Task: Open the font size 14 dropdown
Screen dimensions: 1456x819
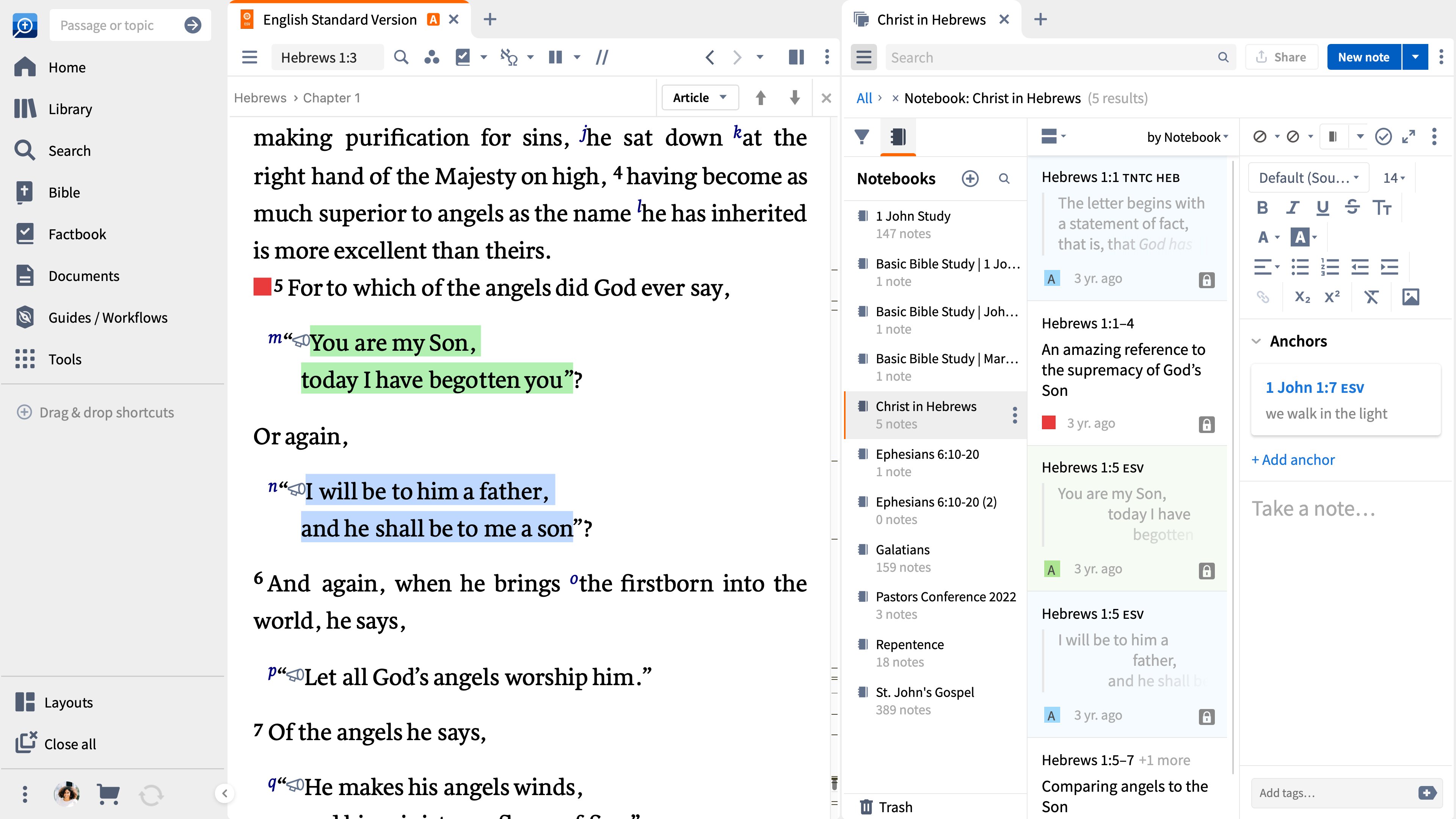Action: (1394, 178)
